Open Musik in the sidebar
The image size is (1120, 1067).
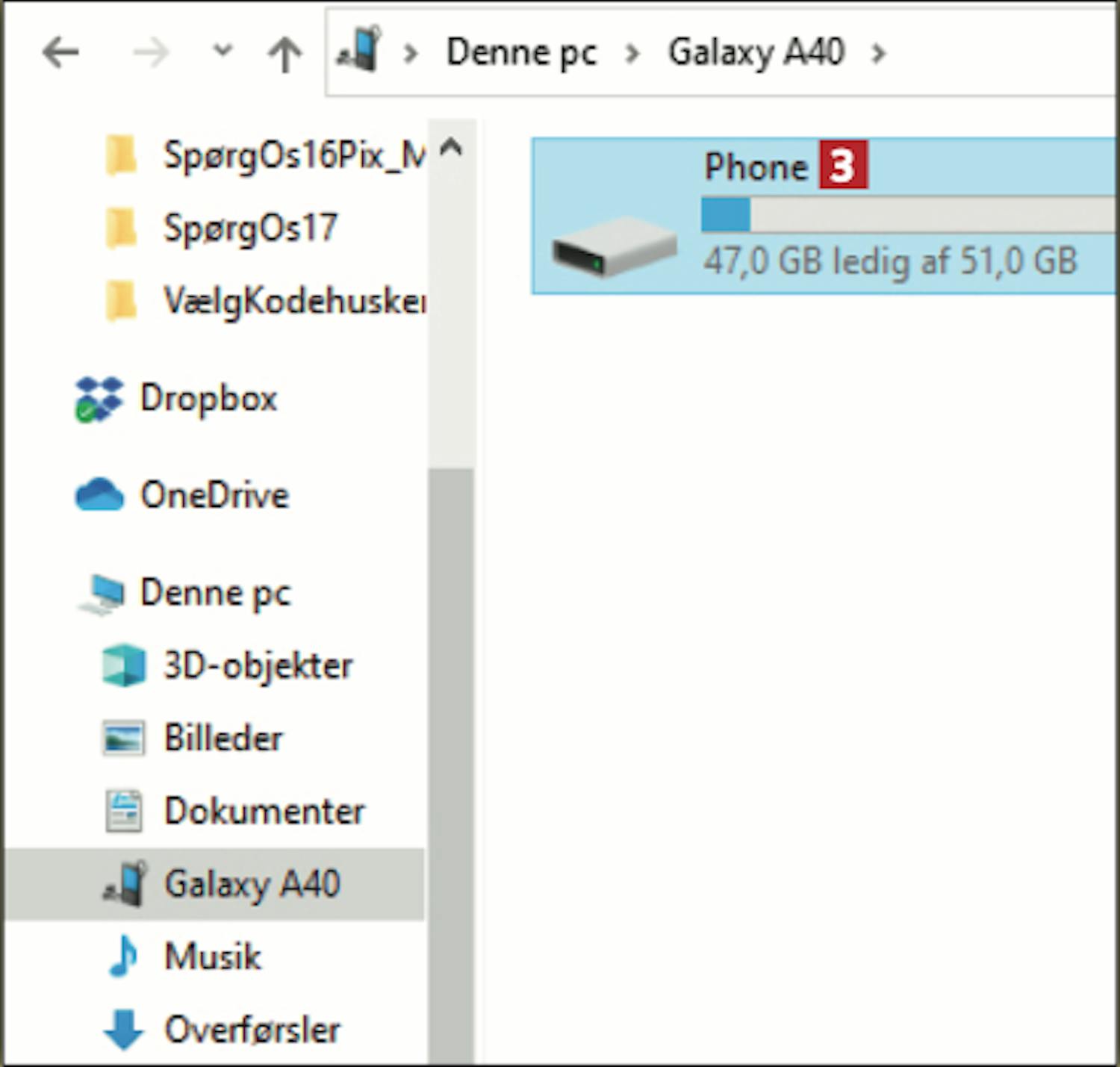213,956
